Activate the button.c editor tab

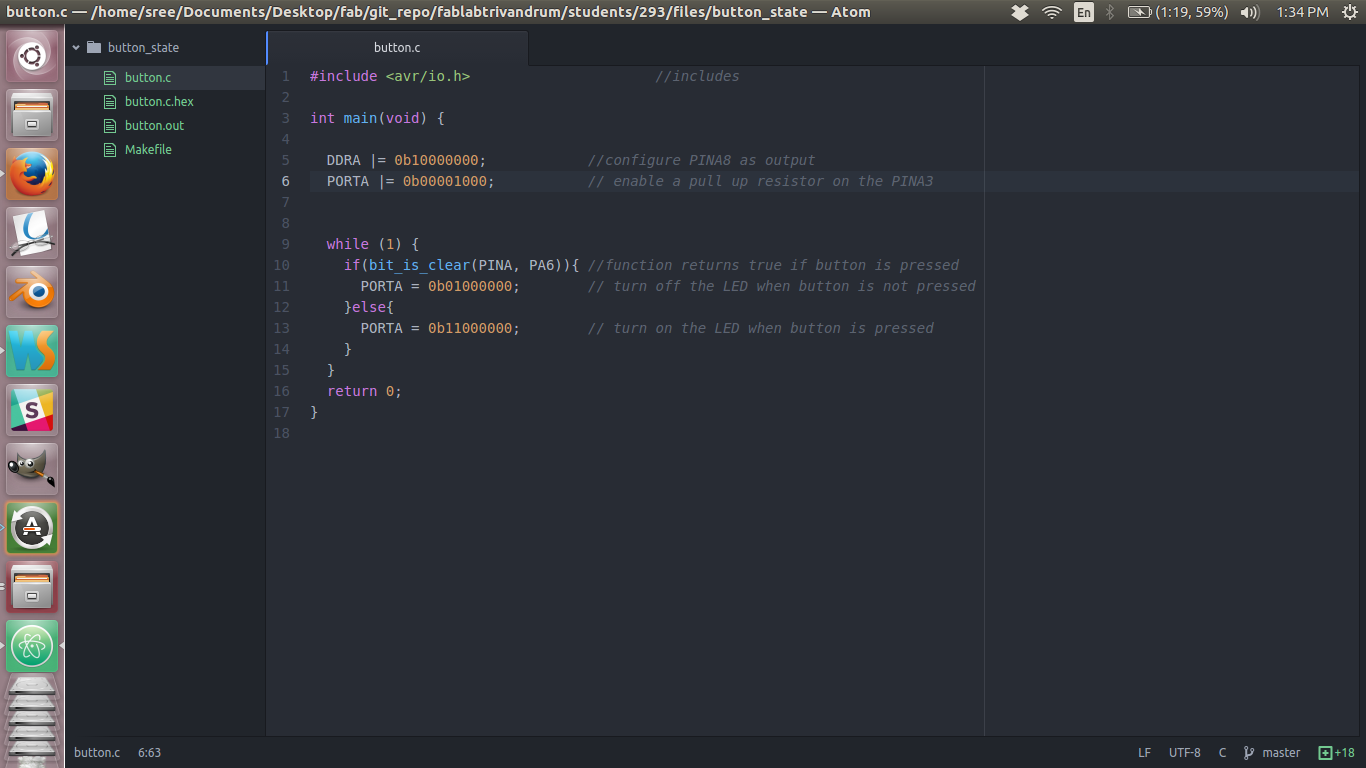[x=397, y=47]
